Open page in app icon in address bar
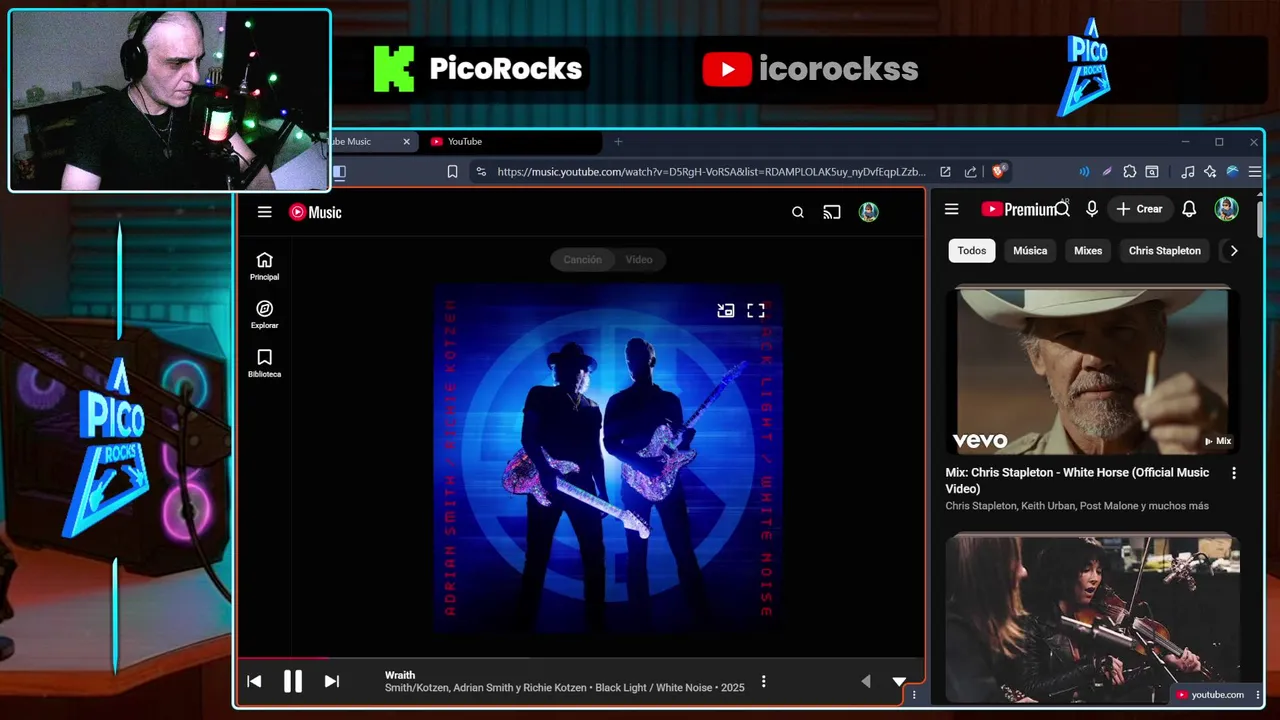1280x720 pixels. click(945, 172)
